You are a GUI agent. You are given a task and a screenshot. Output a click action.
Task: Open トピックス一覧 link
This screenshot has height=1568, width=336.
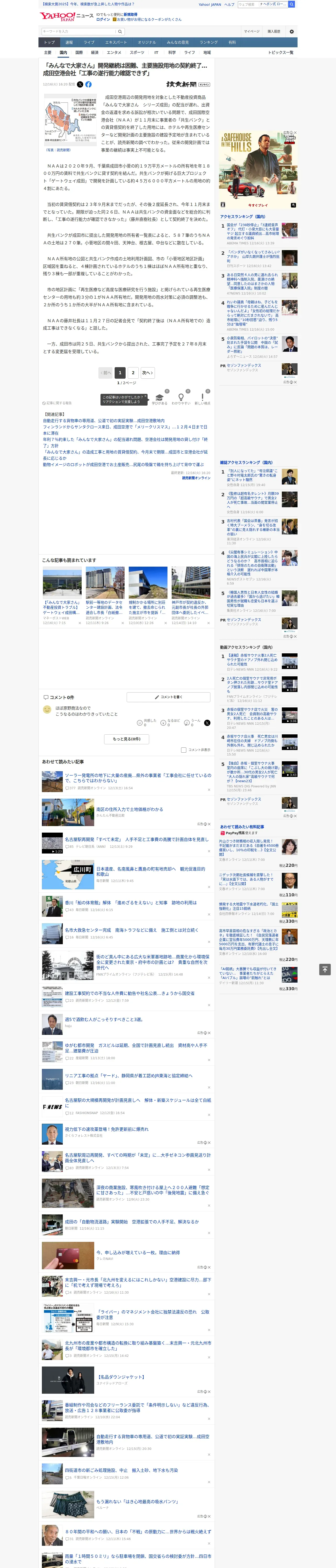point(281,52)
